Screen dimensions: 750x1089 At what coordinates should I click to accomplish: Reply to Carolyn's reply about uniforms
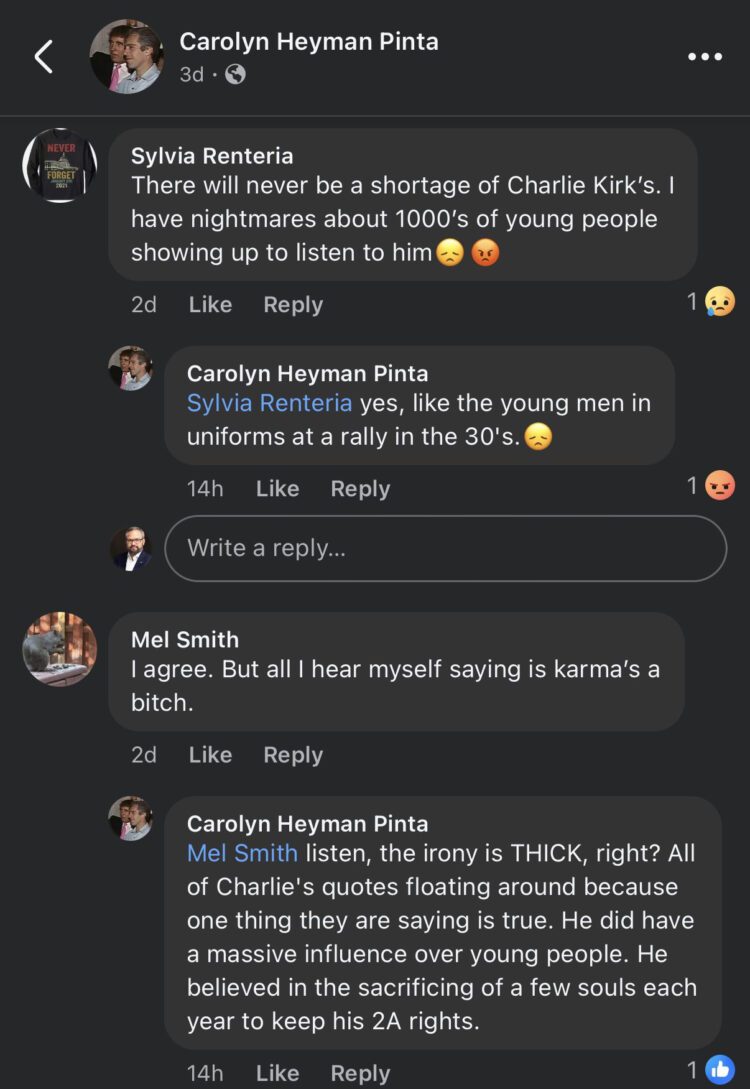click(359, 488)
